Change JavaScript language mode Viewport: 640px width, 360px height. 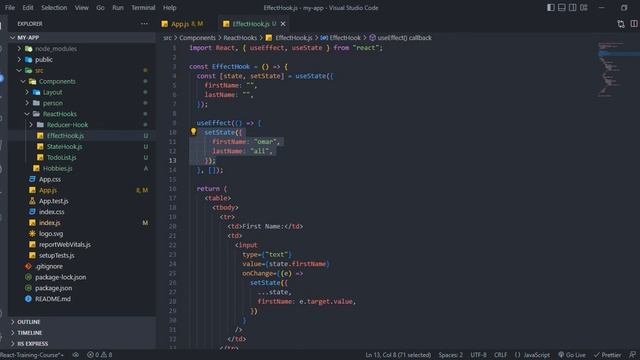[533, 355]
